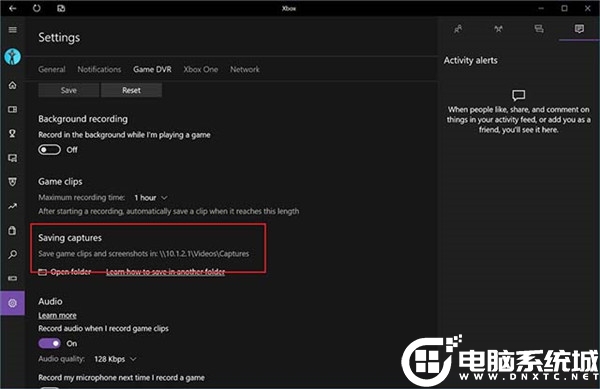Expand Maximum recording time dropdown
The height and width of the screenshot is (389, 600).
pyautogui.click(x=151, y=198)
